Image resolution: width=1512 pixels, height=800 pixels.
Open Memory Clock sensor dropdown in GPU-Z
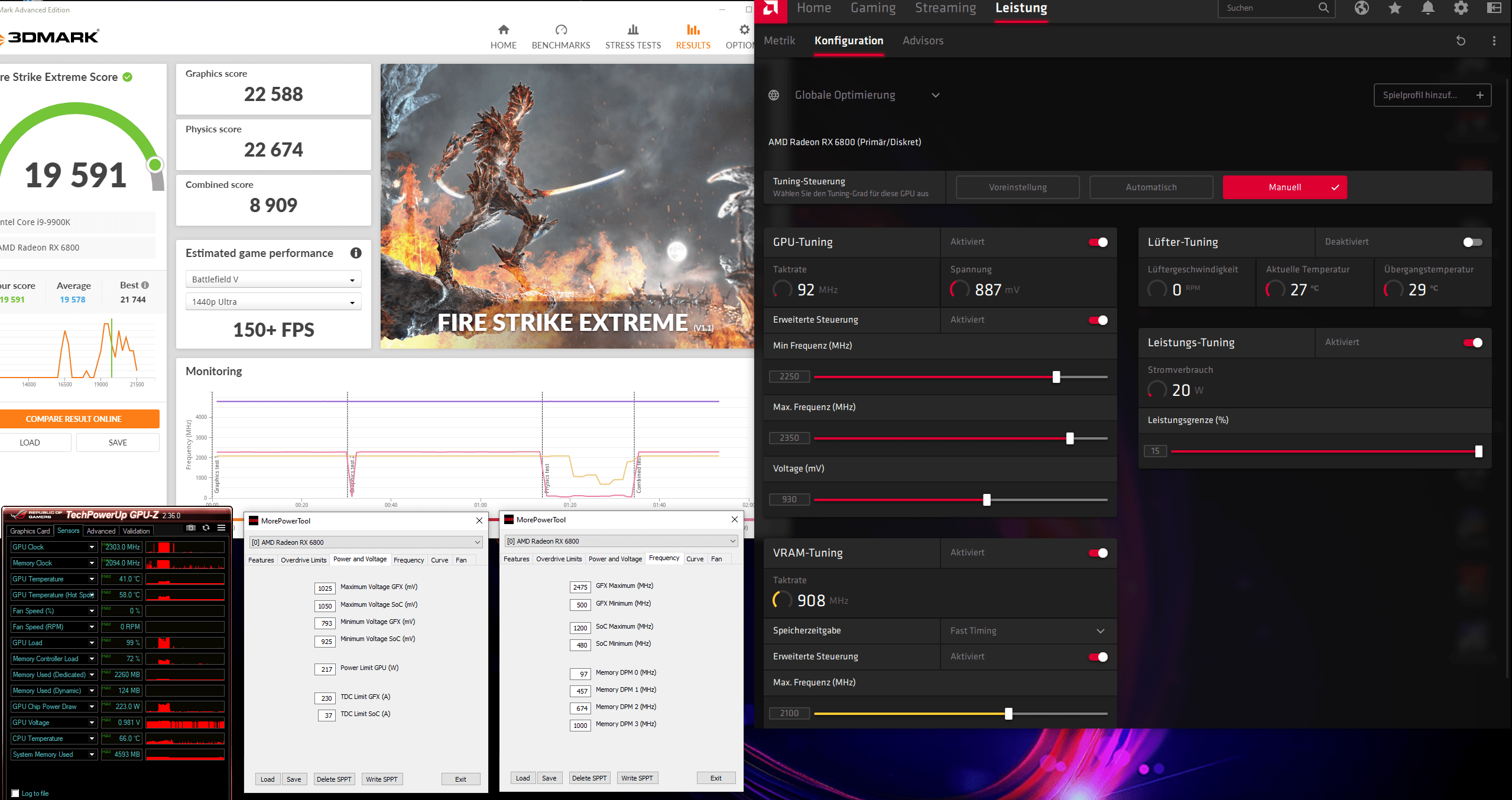pyautogui.click(x=92, y=563)
